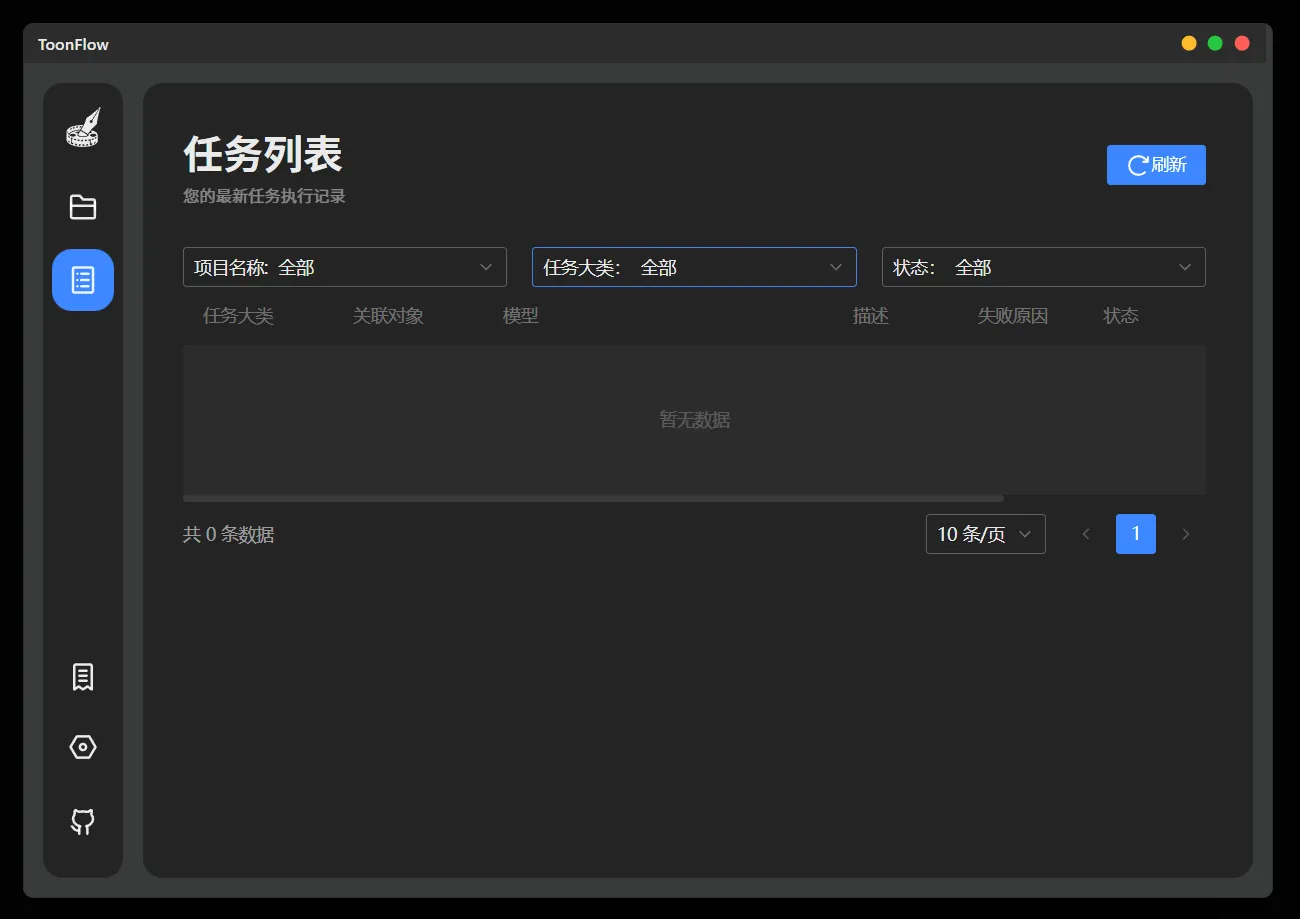Screen dimensions: 1300x919
Task: Click the ToonFlow title bar text
Action: [x=73, y=45]
